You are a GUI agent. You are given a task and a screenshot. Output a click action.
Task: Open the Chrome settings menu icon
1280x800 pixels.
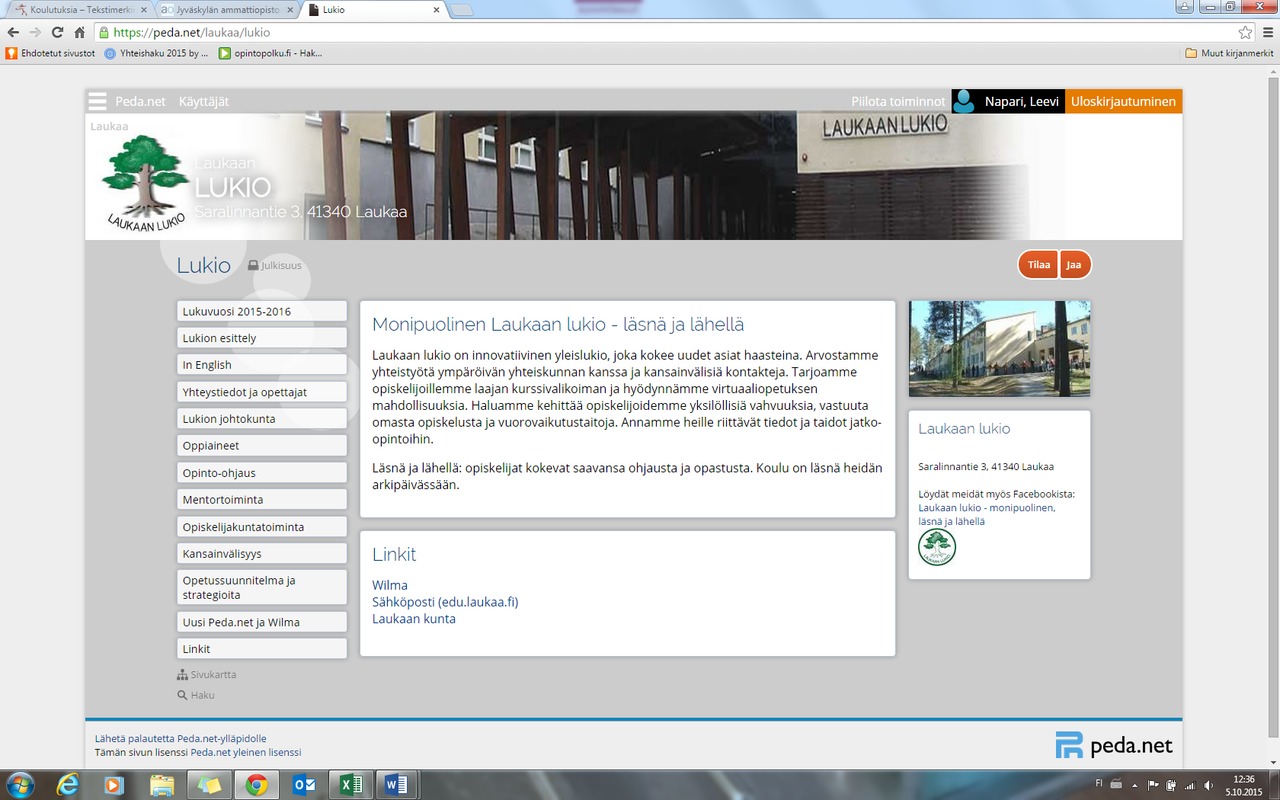1267,32
